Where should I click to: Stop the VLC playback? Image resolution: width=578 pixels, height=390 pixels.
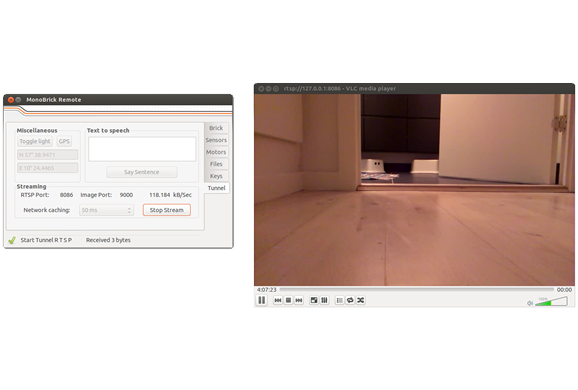pos(288,300)
